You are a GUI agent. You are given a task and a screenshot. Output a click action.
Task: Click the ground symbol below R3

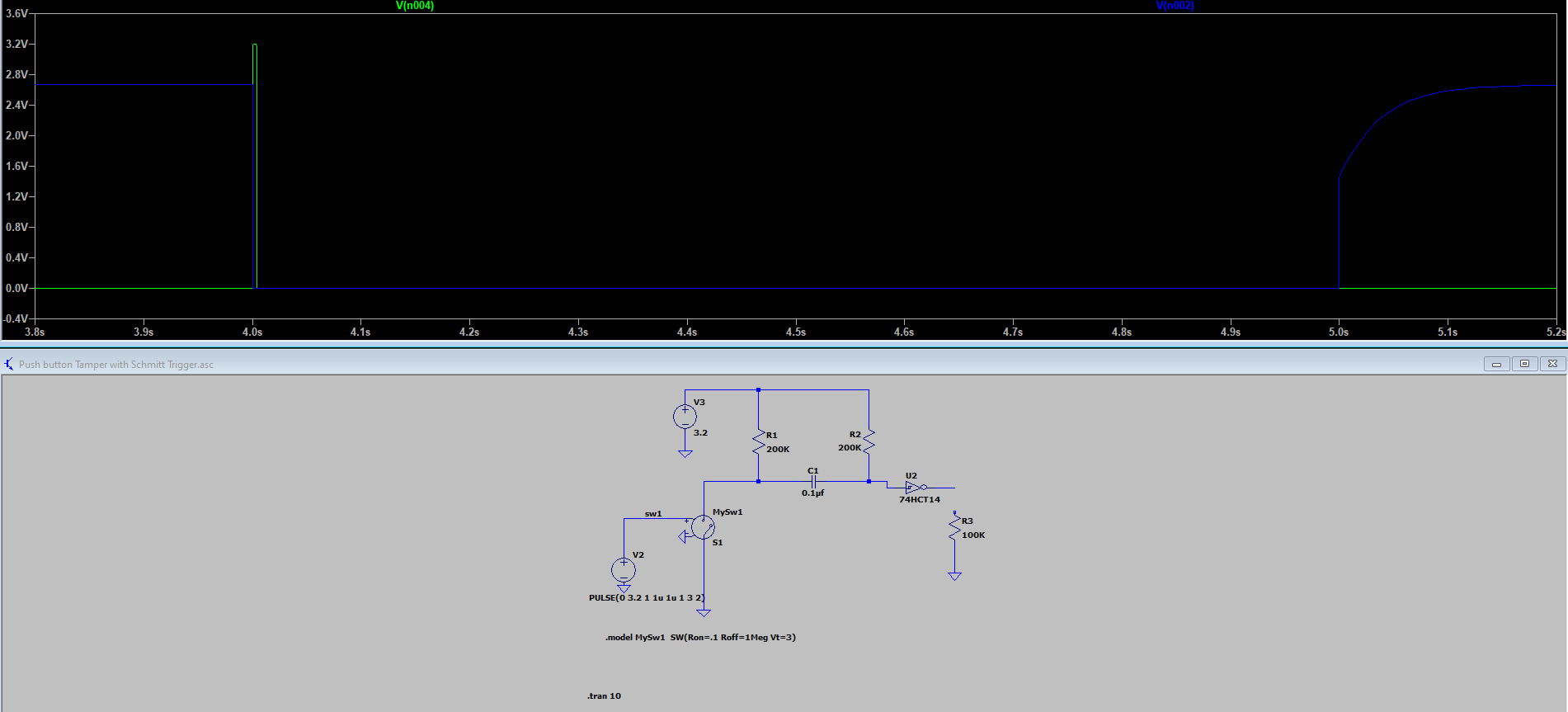tap(954, 576)
